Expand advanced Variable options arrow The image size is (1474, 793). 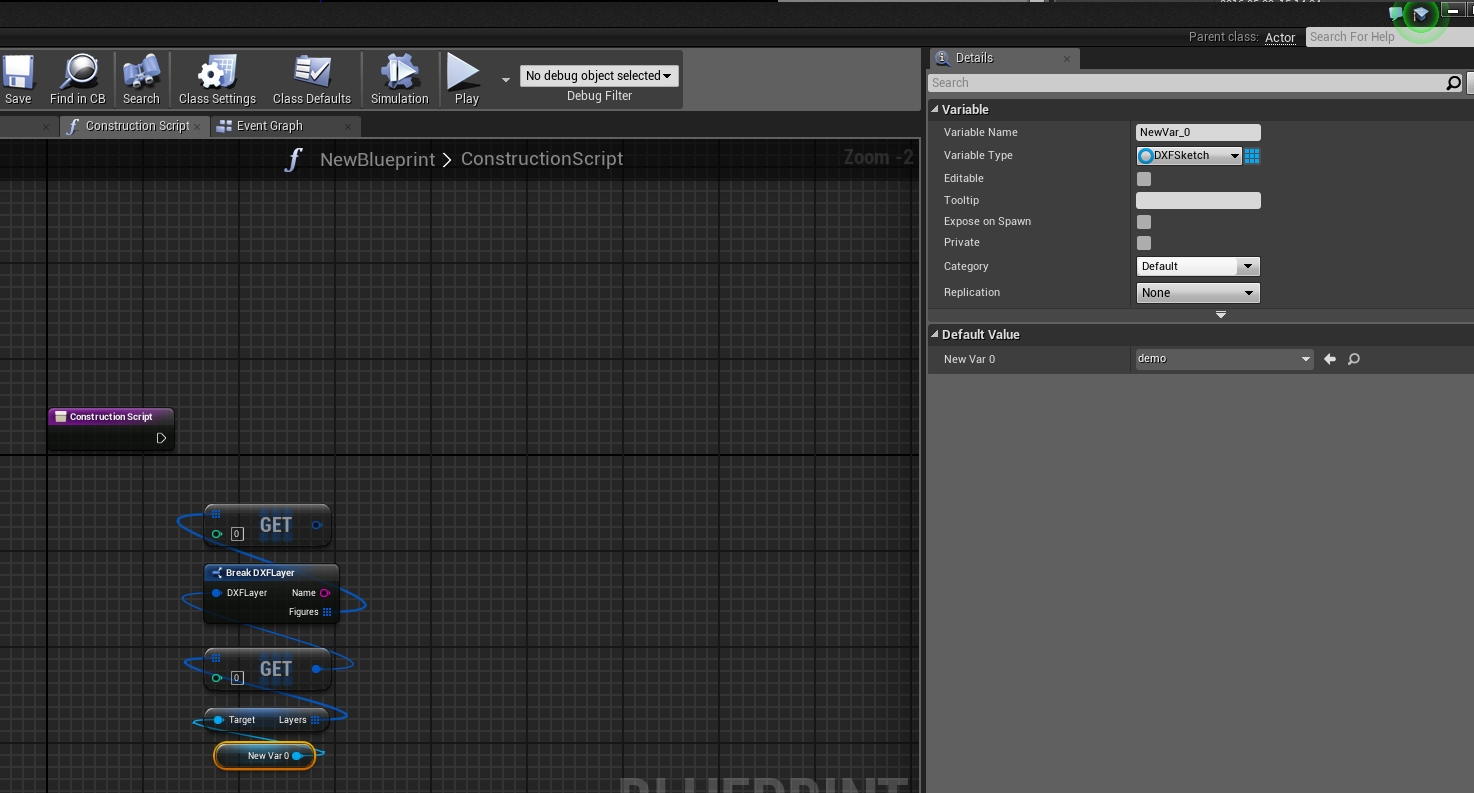pos(1220,315)
